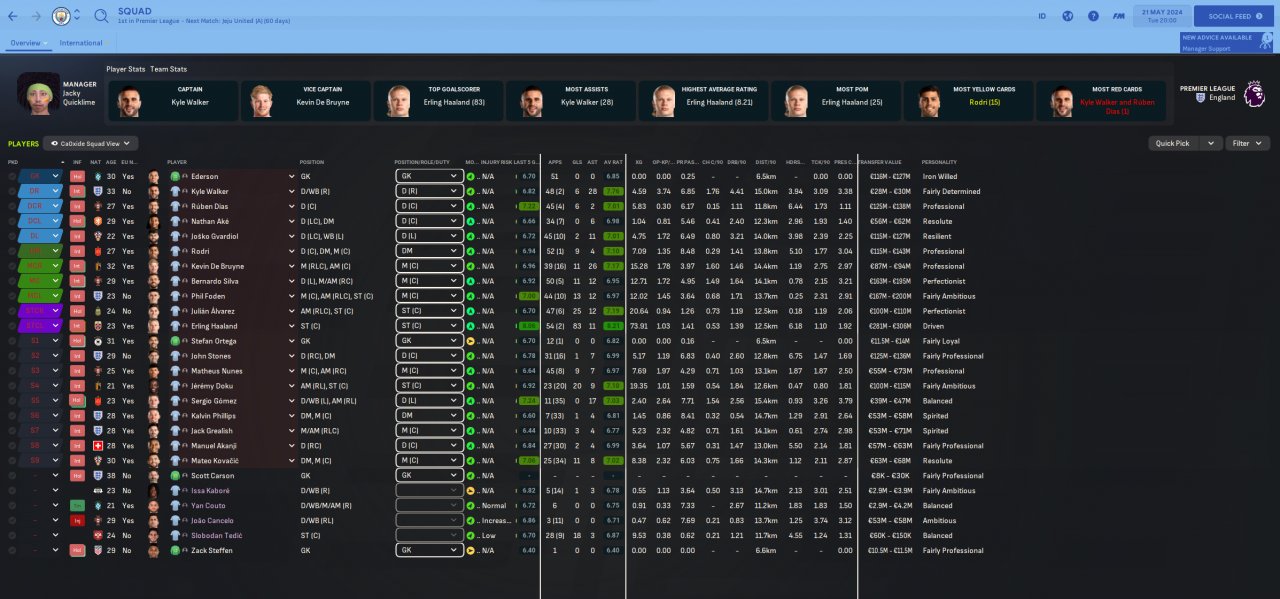Click Rodri's Int info badge

click(x=77, y=251)
